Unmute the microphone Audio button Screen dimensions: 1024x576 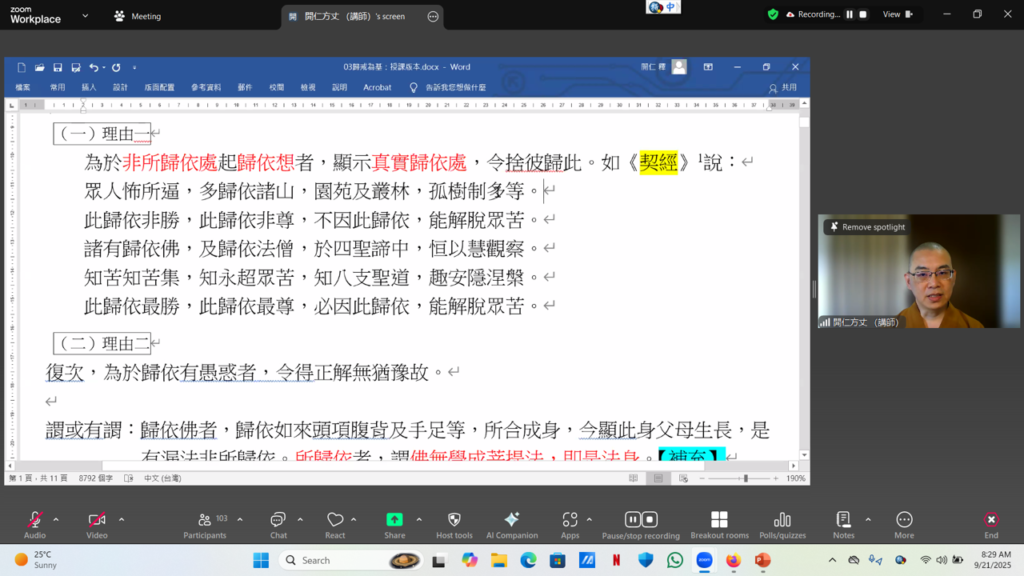35,524
